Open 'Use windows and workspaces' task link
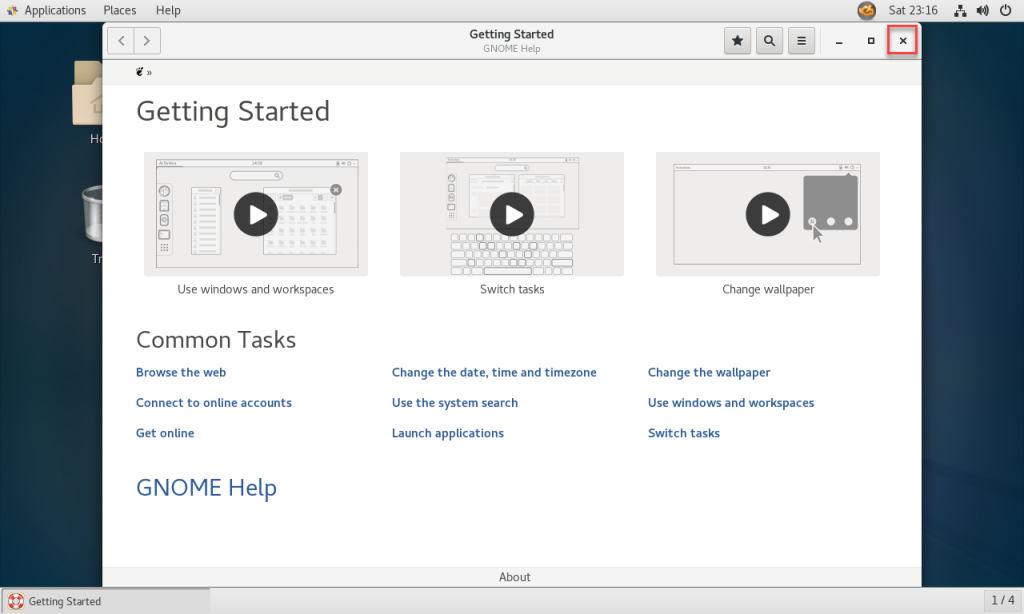1024x614 pixels. pyautogui.click(x=731, y=402)
